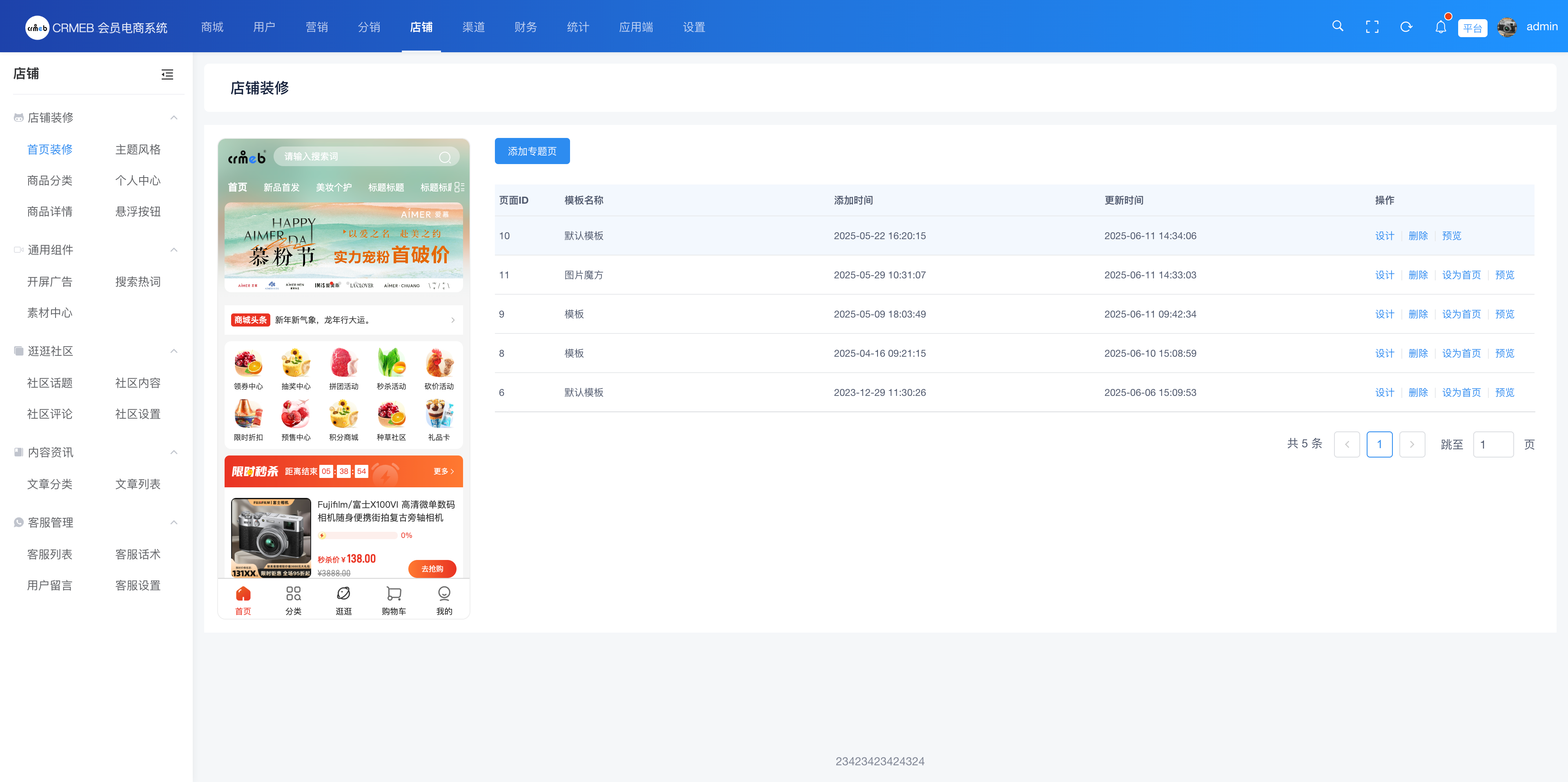Click 更多 in the flash sale banner
The image size is (1568, 782).
[x=444, y=471]
